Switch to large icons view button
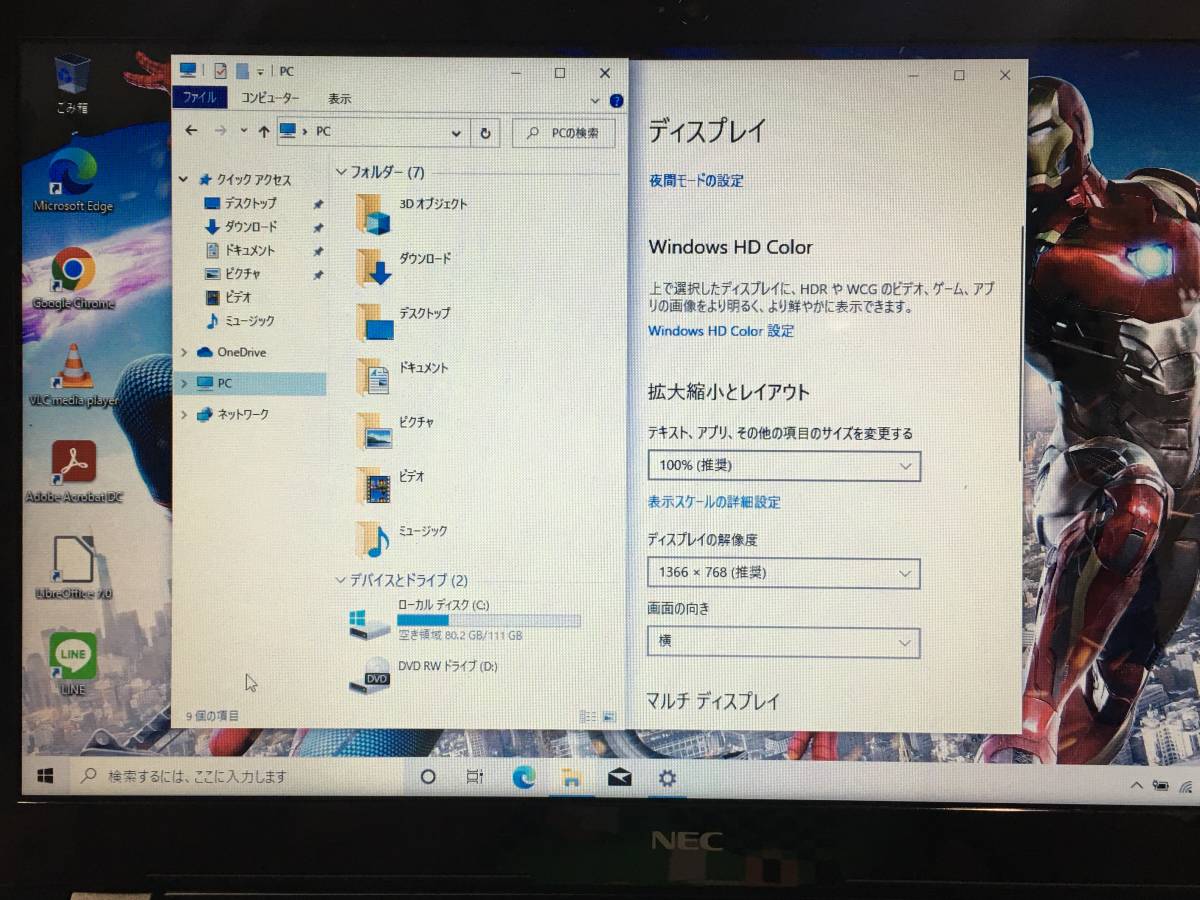 pyautogui.click(x=608, y=717)
